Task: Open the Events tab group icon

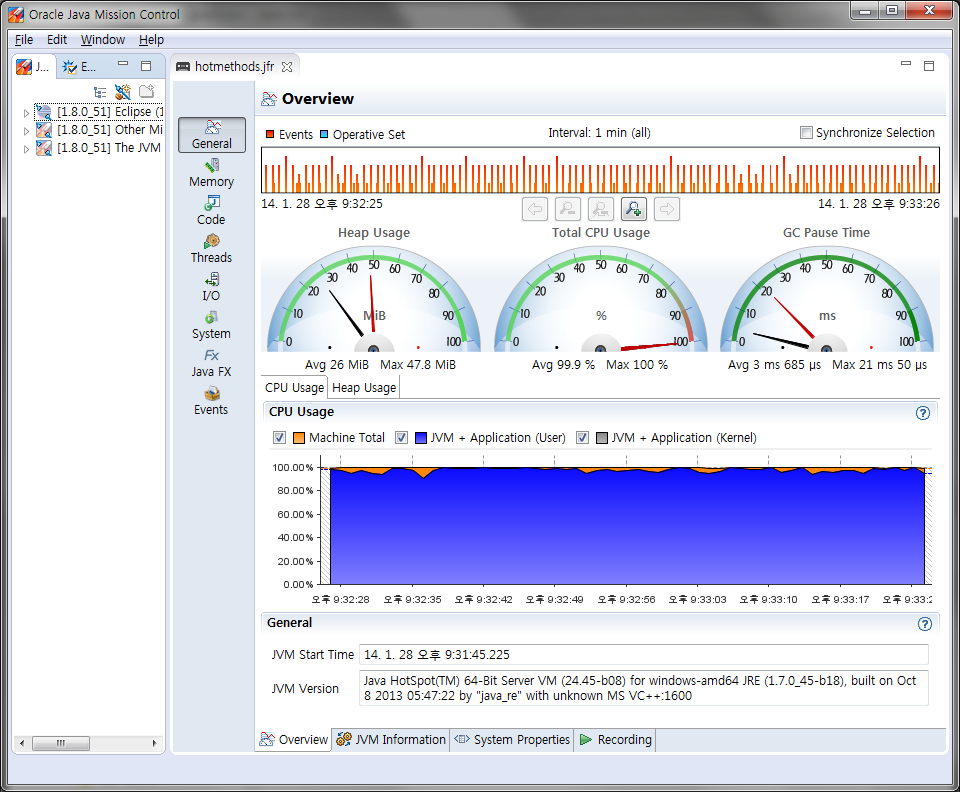Action: (211, 402)
